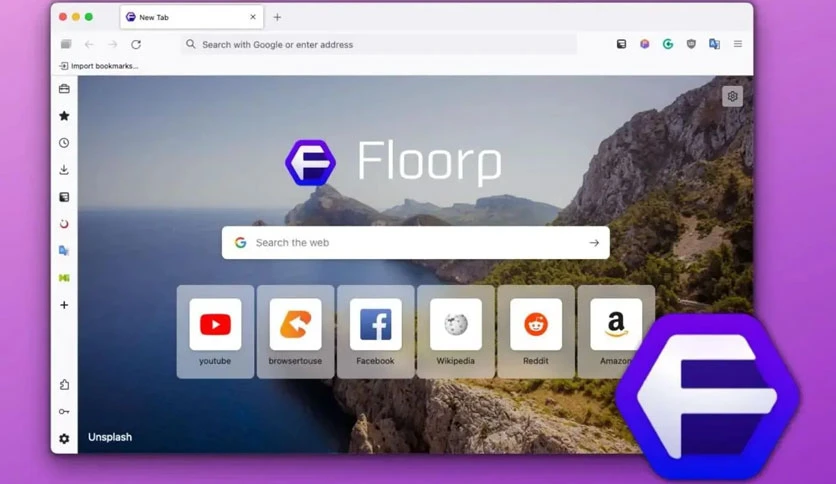The width and height of the screenshot is (836, 484).
Task: Click the Unsplash credit link
Action: (x=110, y=437)
